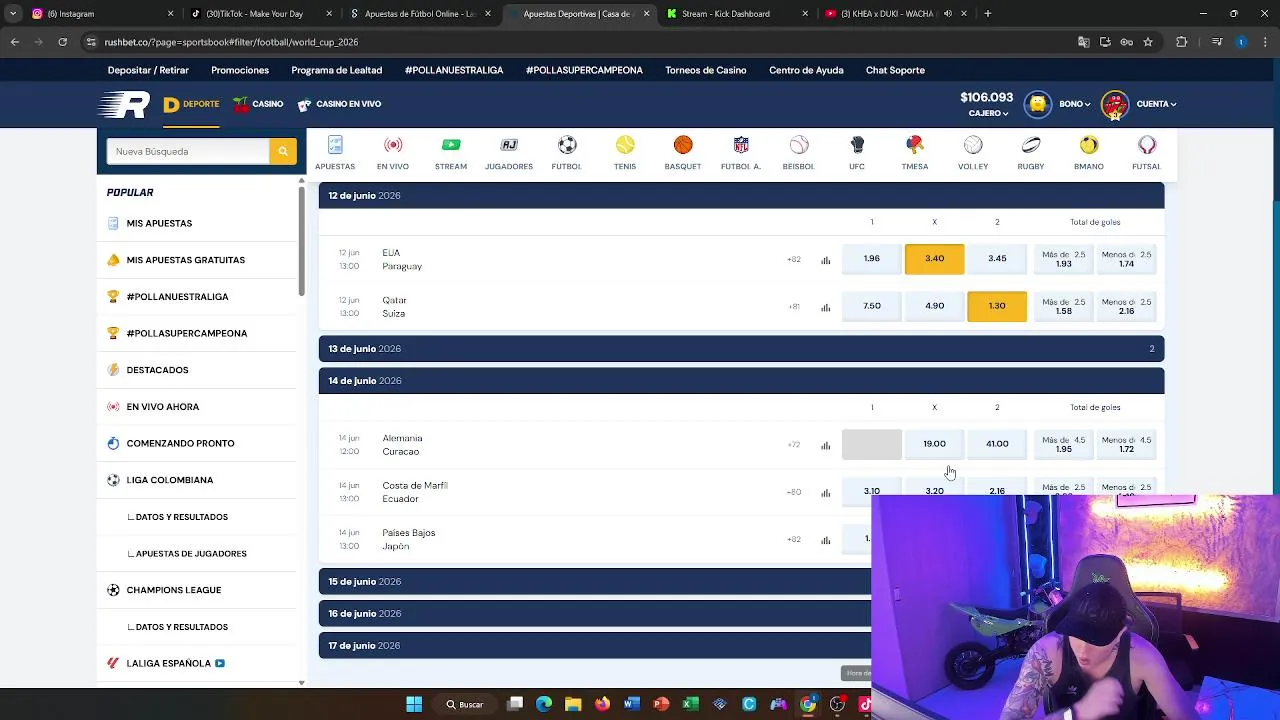Select the 4.90 draw odds for Qatar-Suiza

[934, 306]
